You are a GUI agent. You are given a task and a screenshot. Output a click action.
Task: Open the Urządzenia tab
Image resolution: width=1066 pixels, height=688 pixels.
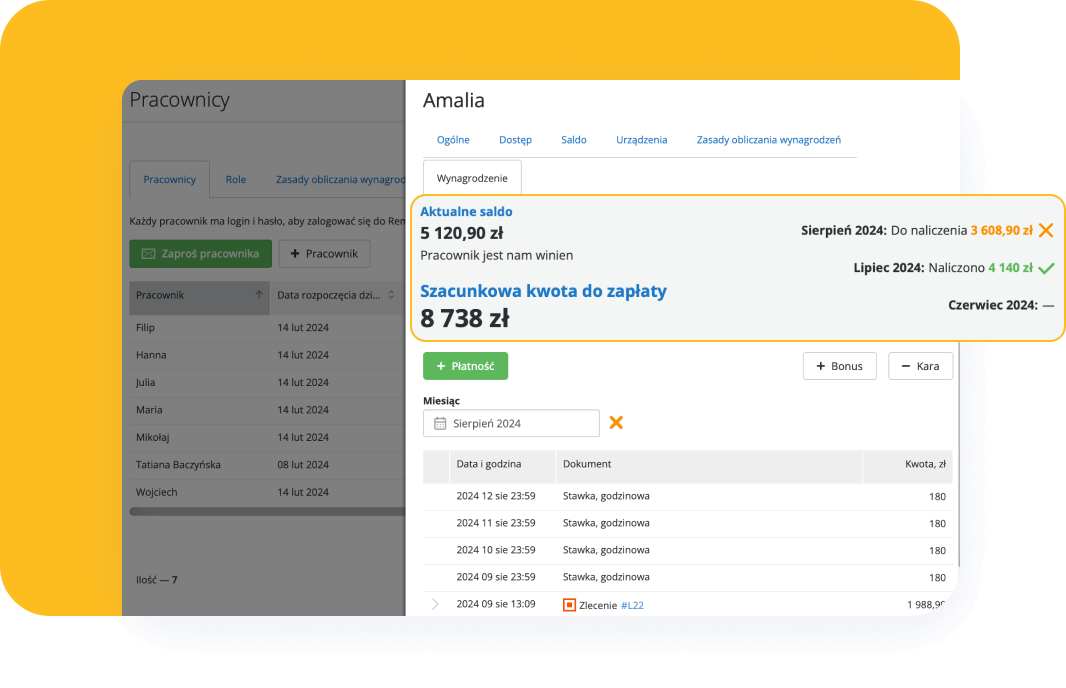[x=641, y=140]
